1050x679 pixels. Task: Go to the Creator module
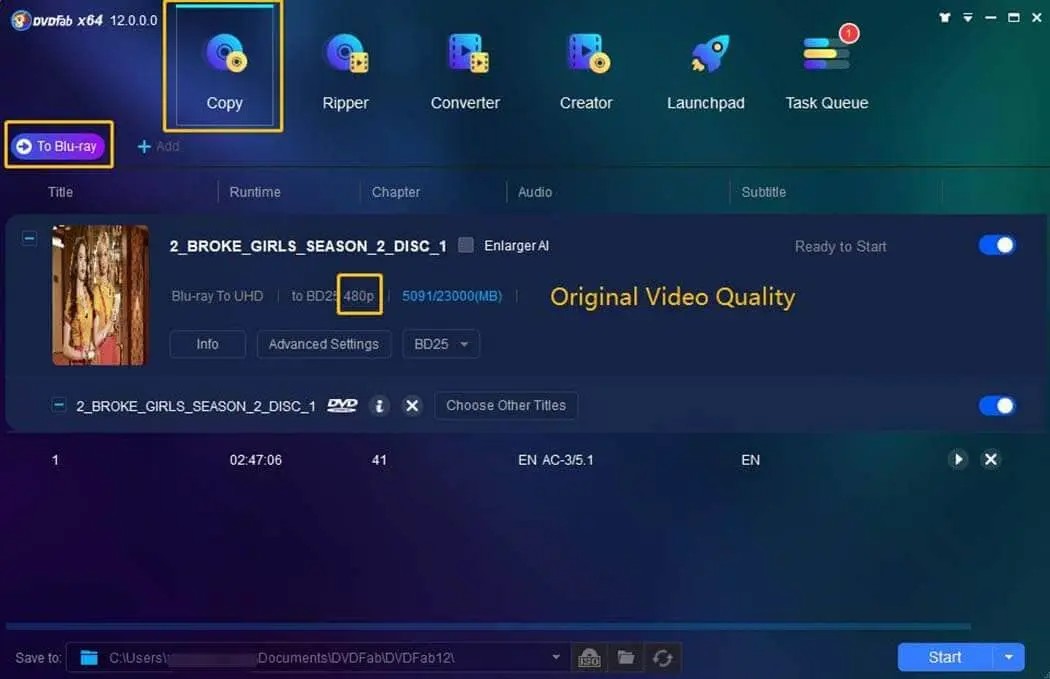587,72
